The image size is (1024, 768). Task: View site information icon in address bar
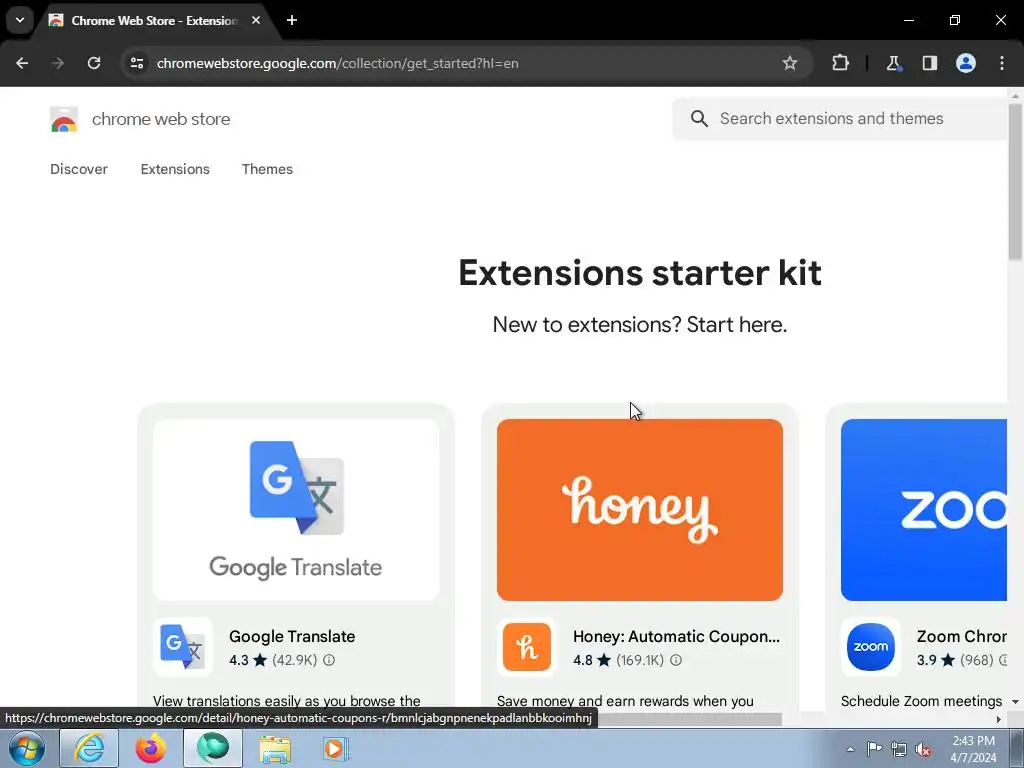click(136, 63)
